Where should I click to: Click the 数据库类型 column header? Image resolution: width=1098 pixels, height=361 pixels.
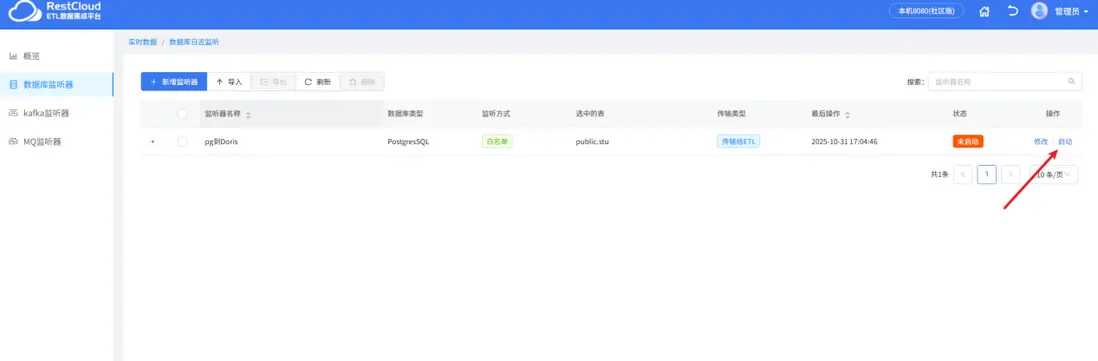tap(405, 113)
